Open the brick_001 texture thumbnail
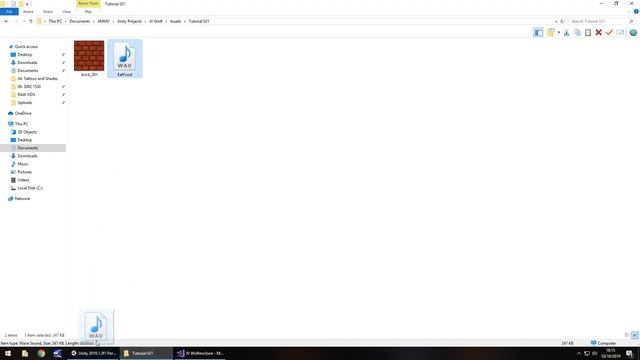Screen dimensions: 640x360 pos(89,56)
